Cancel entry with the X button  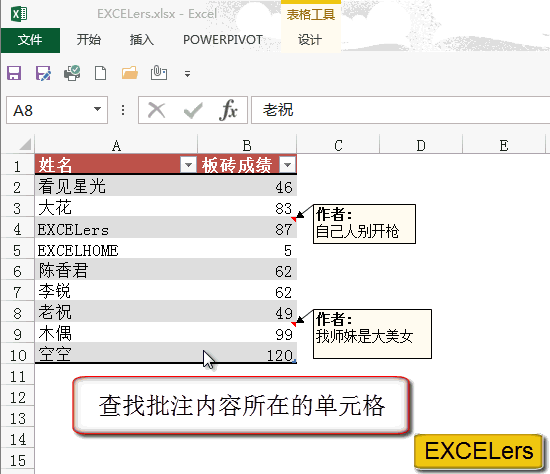156,111
